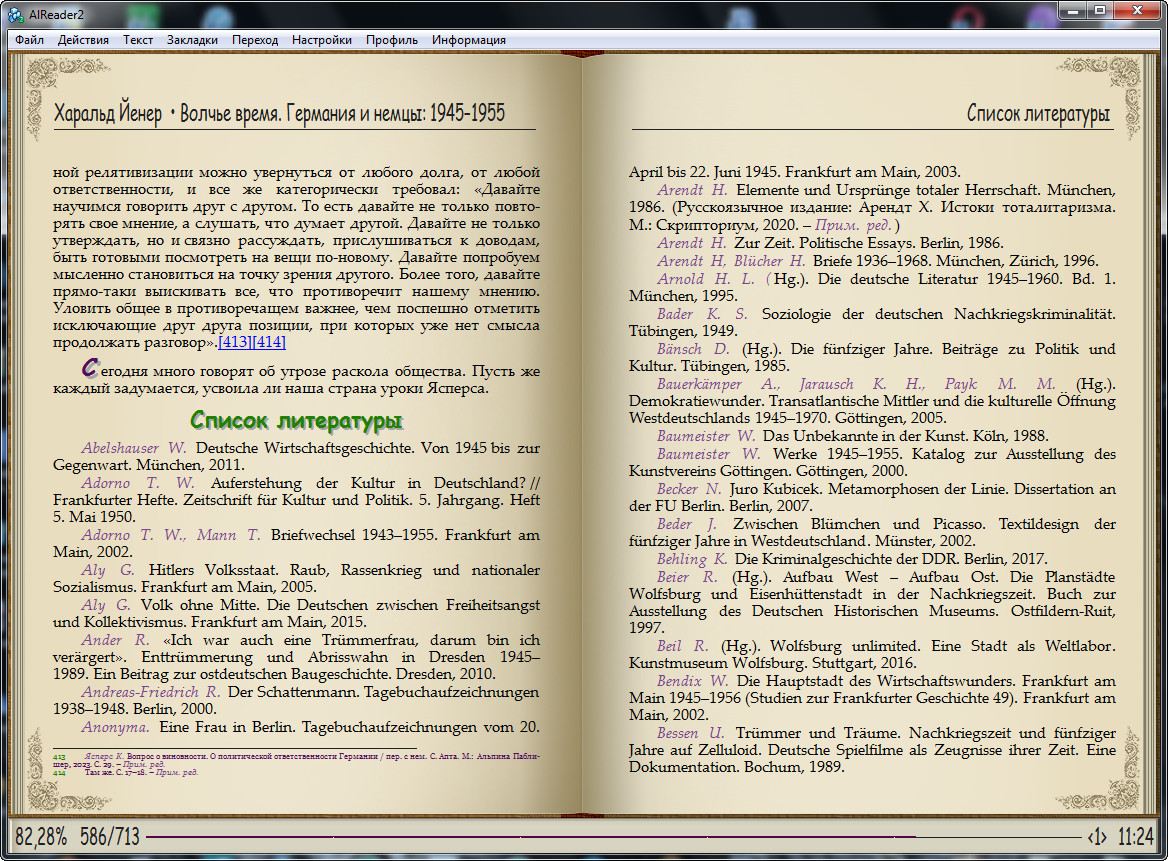This screenshot has height=861, width=1168.
Task: Minimize the AlReader2 window
Action: coord(1073,10)
